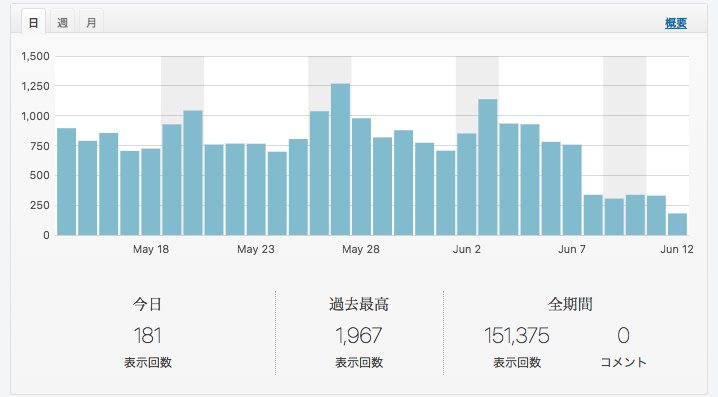Click the May 19 bar above 1,000
The height and width of the screenshot is (397, 718).
pyautogui.click(x=193, y=173)
